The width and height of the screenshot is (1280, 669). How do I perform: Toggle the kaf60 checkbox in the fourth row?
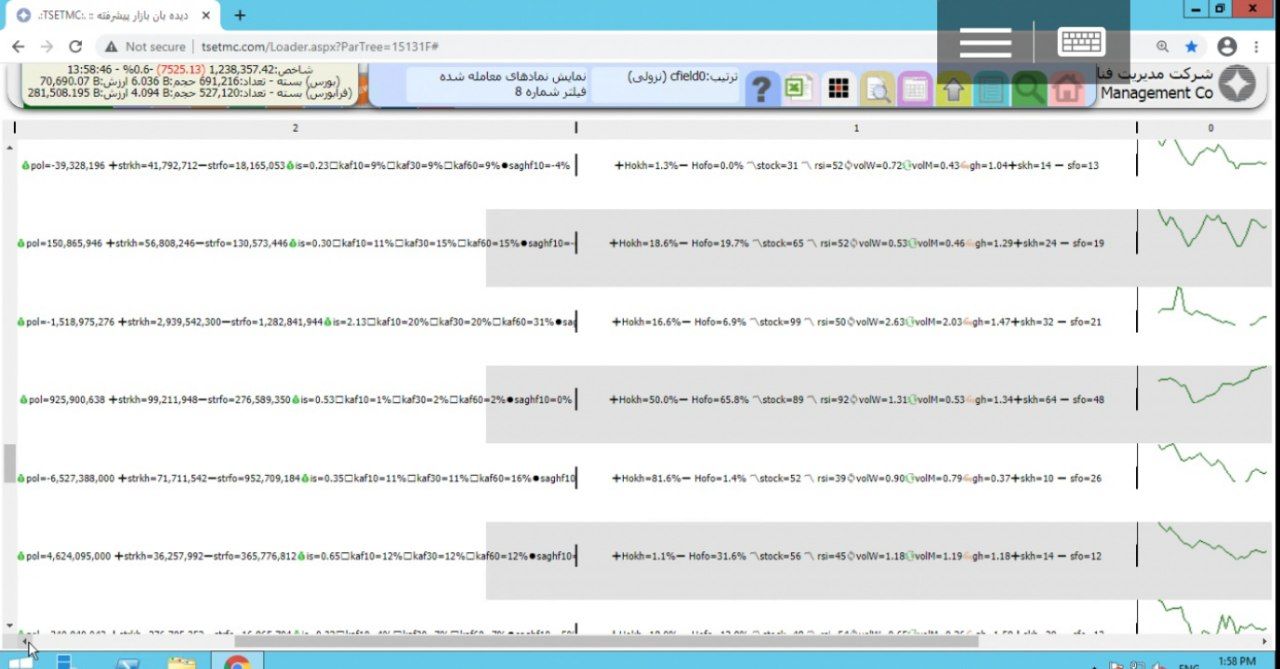pos(454,399)
